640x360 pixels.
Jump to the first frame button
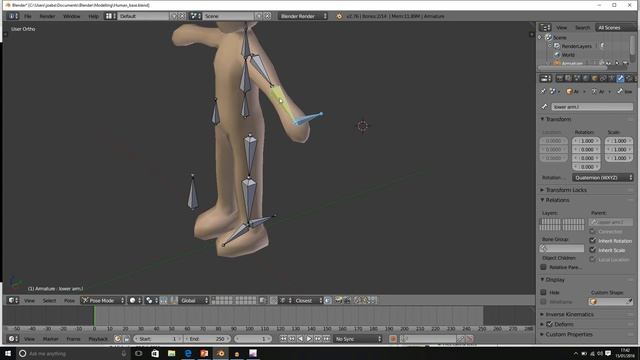tap(283, 339)
